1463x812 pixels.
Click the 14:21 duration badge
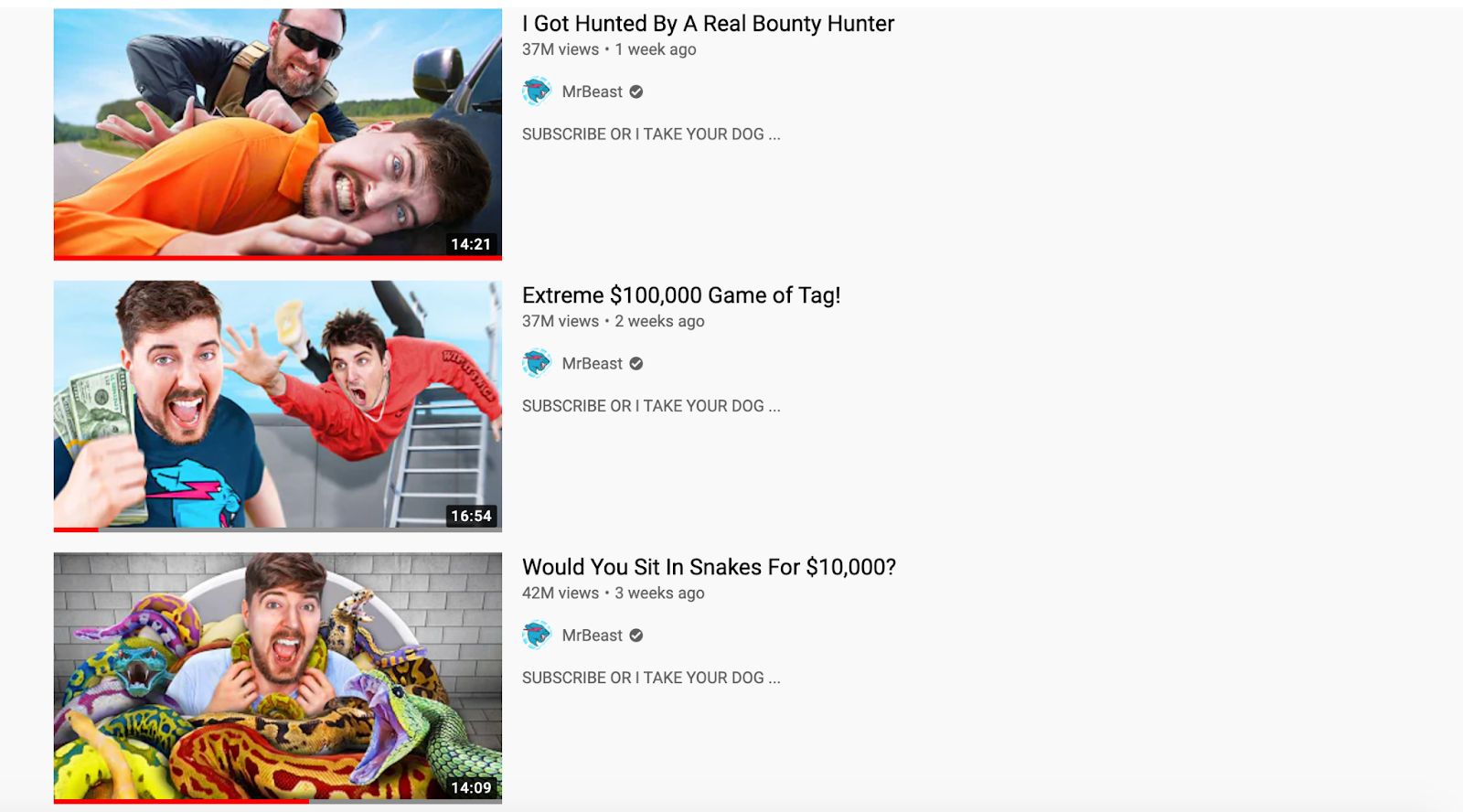click(x=471, y=244)
